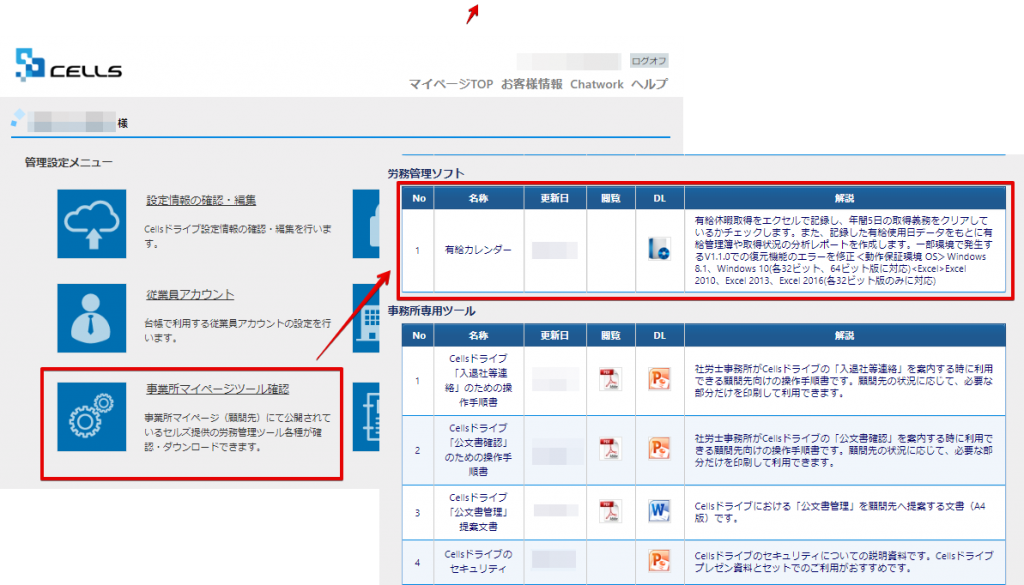Open the 設定情報の確認・編集 link
The width and height of the screenshot is (1024, 585).
[x=201, y=200]
